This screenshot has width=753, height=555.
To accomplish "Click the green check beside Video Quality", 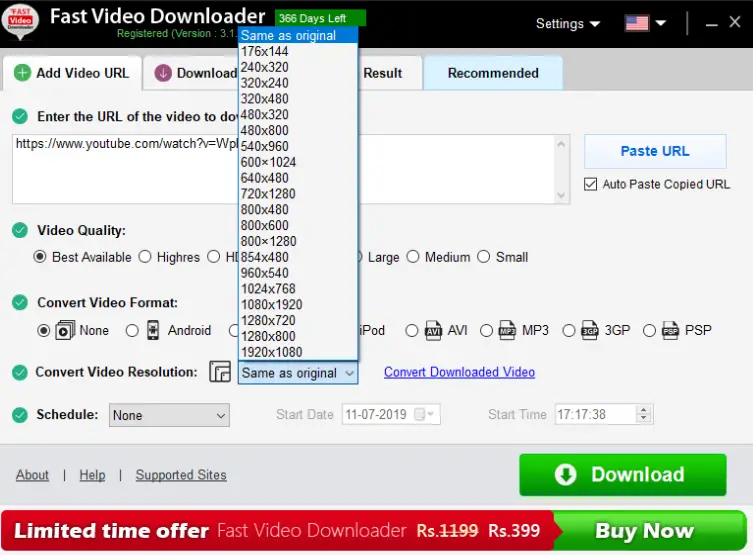I will pyautogui.click(x=20, y=230).
